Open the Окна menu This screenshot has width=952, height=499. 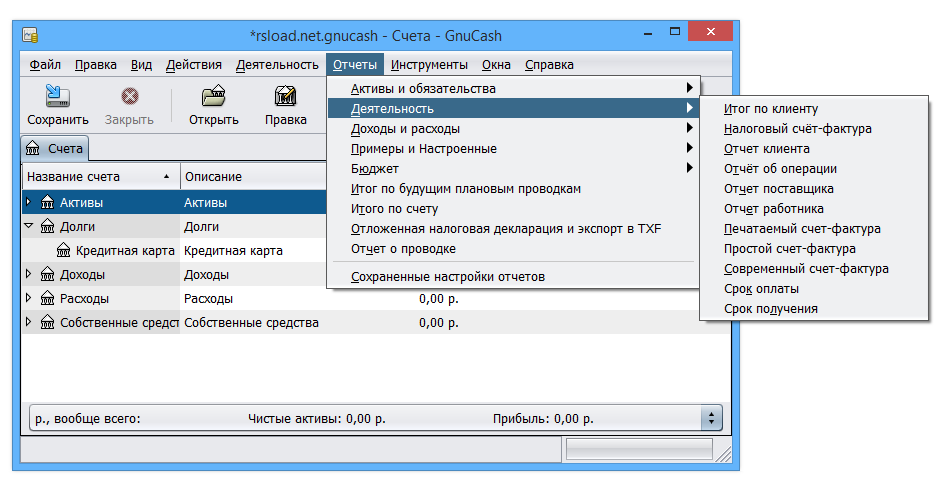[x=496, y=64]
